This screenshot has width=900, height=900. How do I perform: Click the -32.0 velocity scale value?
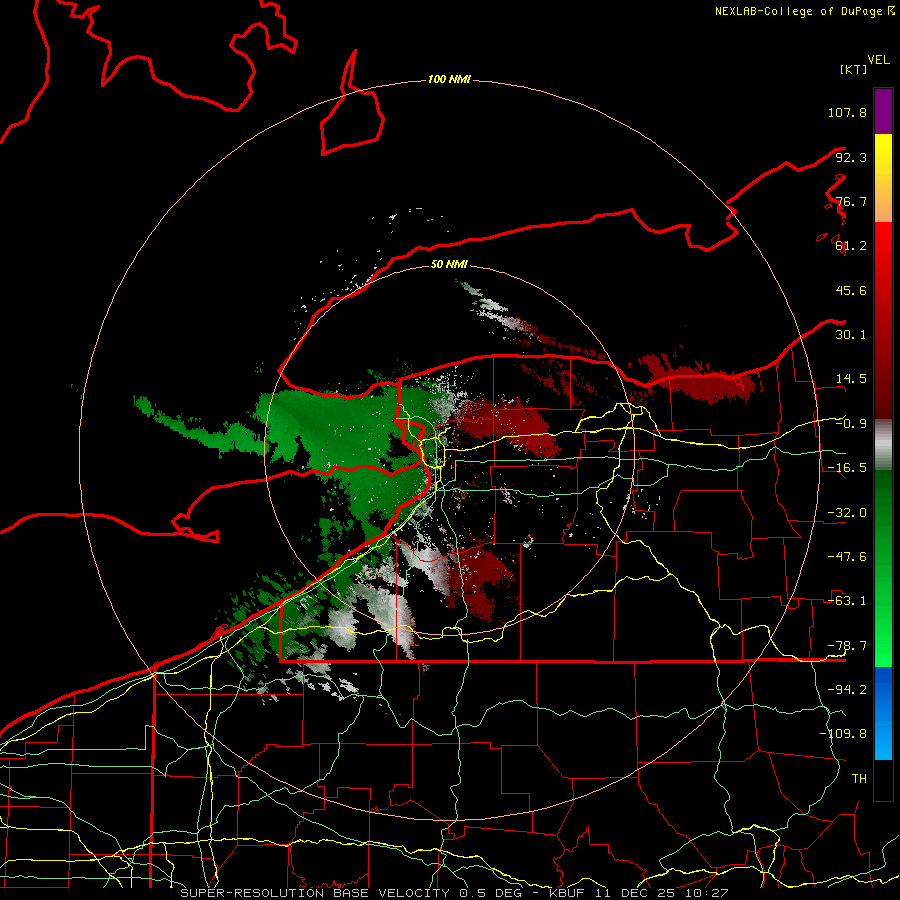point(847,513)
